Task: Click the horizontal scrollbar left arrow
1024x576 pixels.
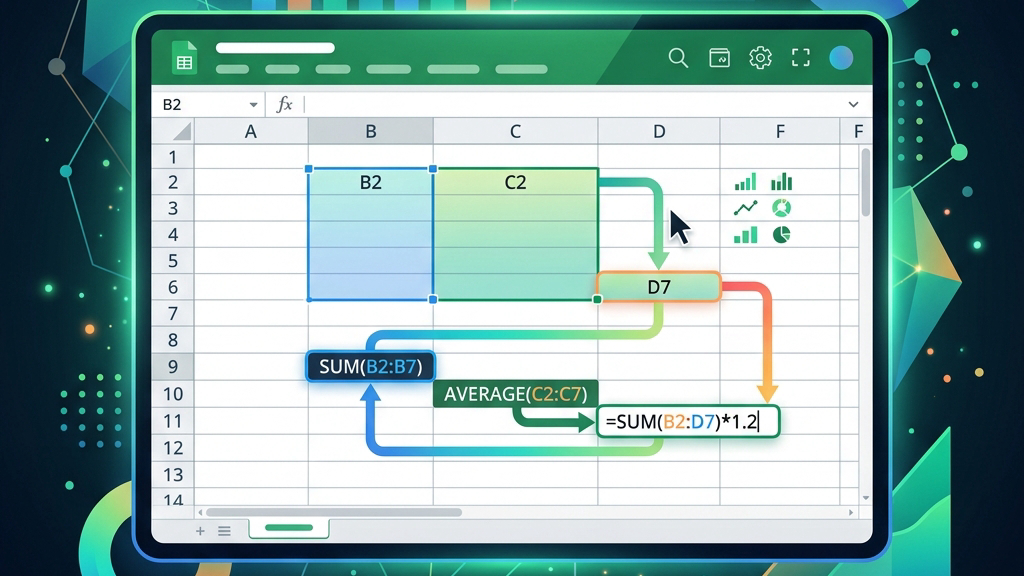Action: coord(200,513)
